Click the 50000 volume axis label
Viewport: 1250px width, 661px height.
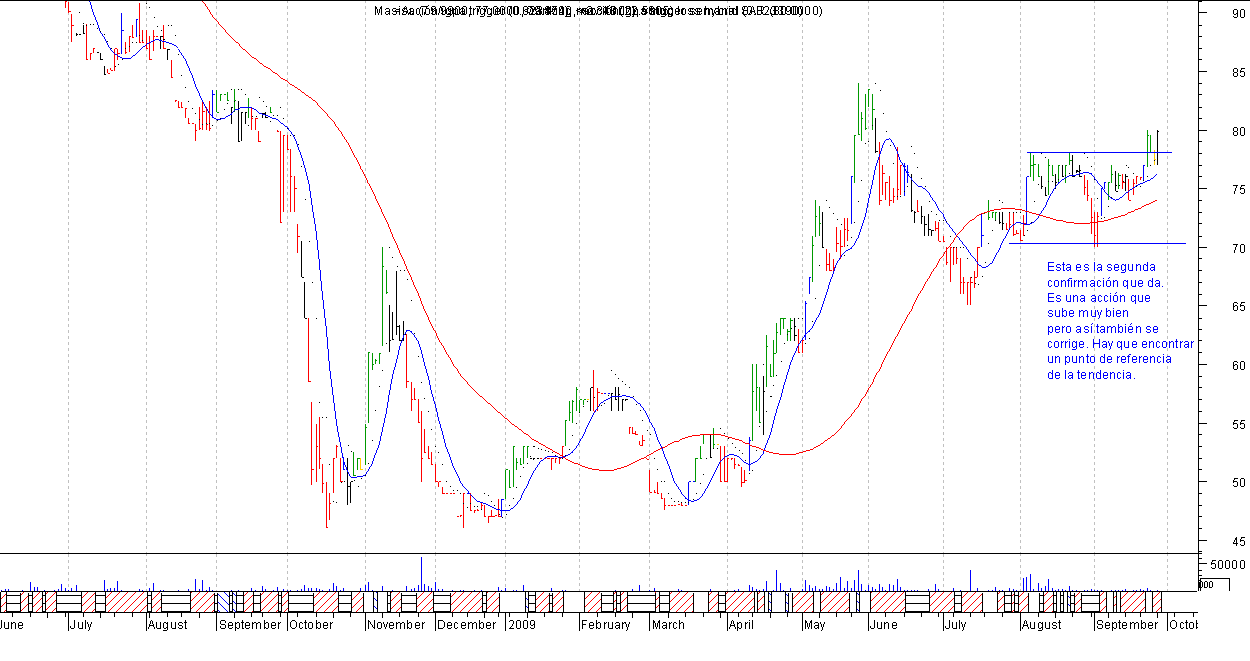1227,565
